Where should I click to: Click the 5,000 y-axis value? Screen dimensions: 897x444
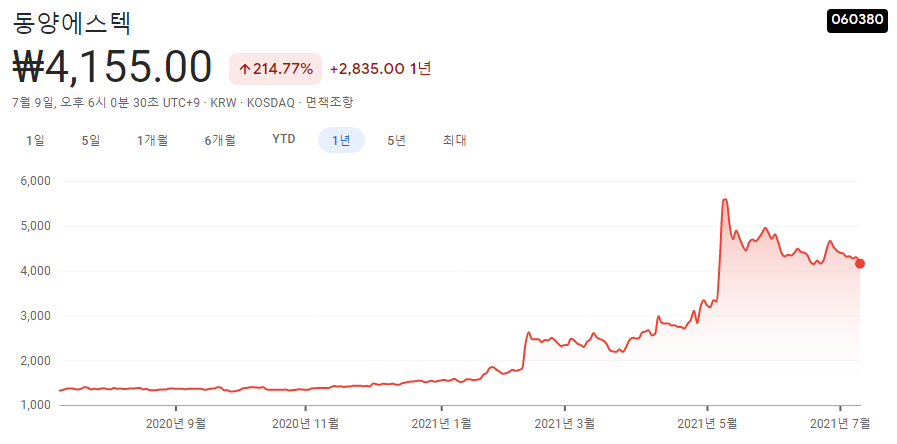(36, 226)
